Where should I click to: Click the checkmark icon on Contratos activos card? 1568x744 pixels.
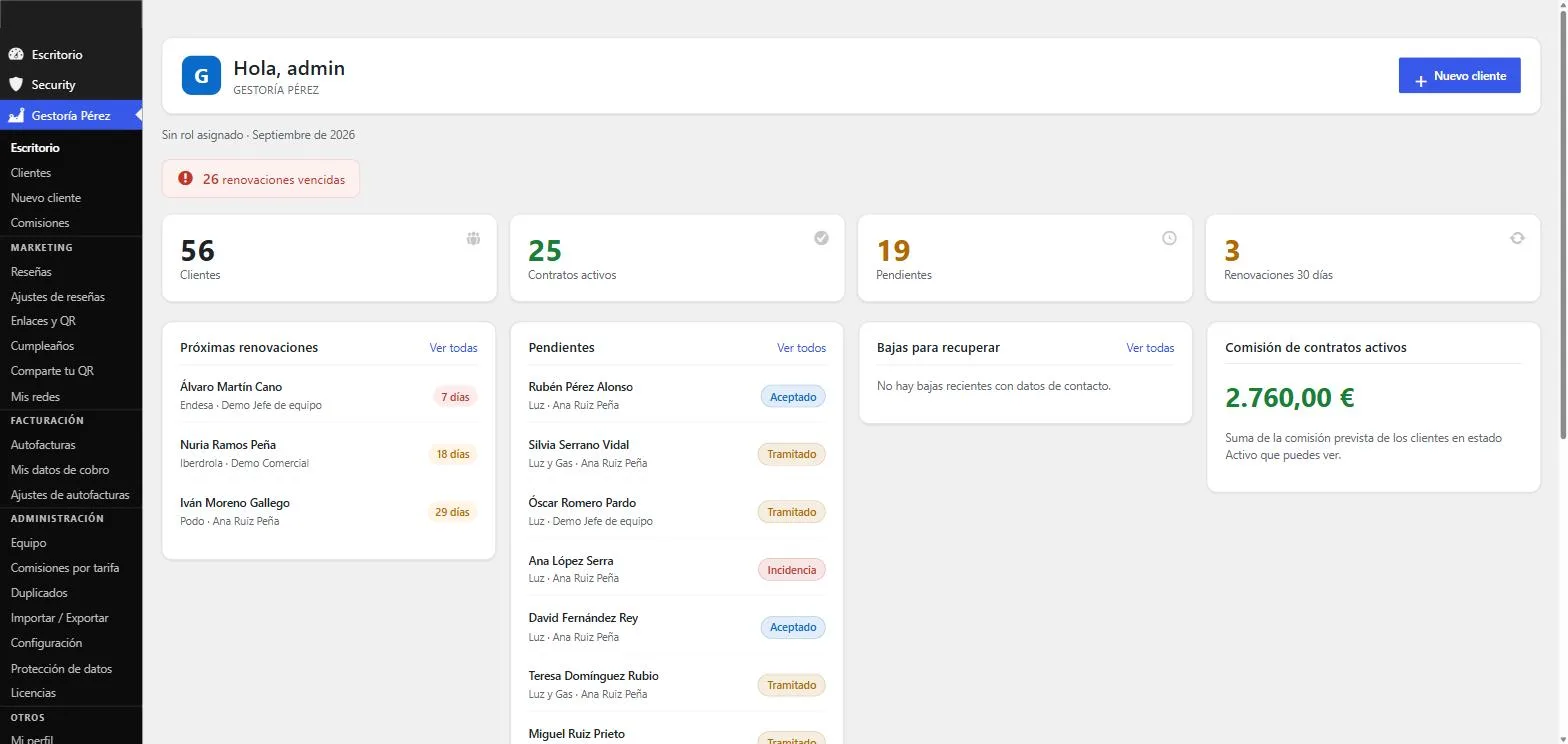(821, 238)
